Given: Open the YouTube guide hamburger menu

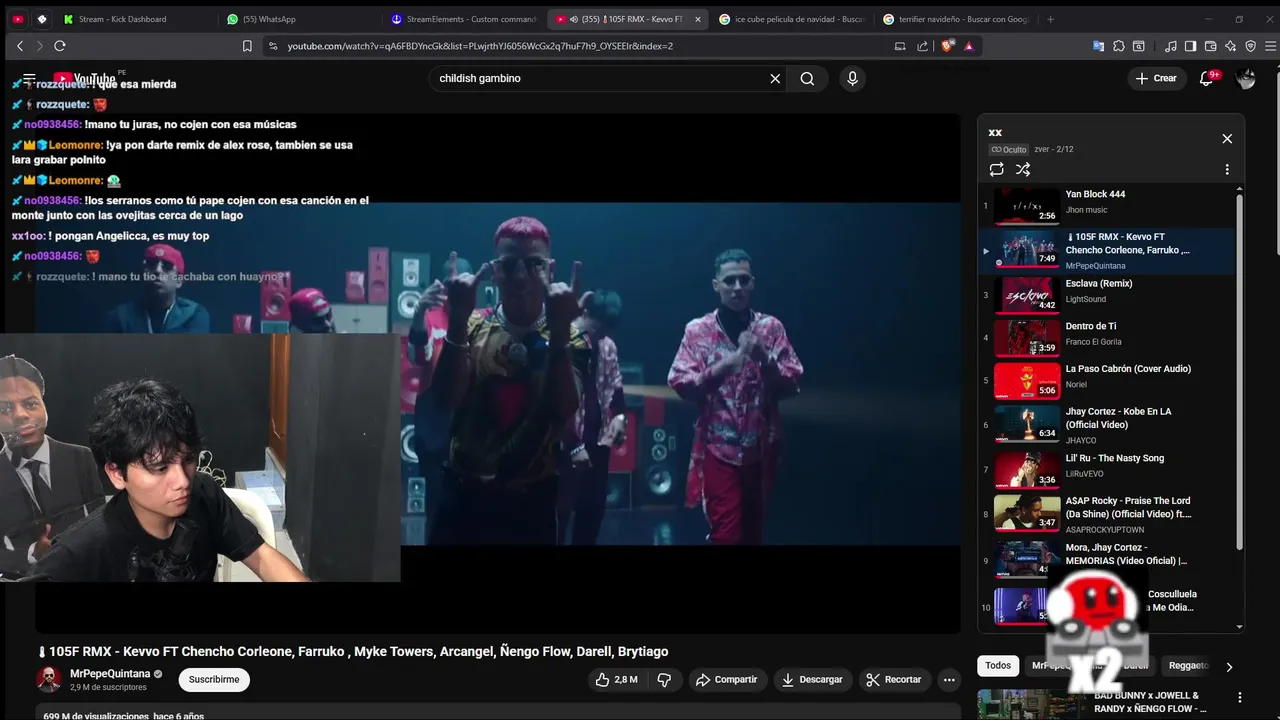Looking at the screenshot, I should click(x=29, y=78).
